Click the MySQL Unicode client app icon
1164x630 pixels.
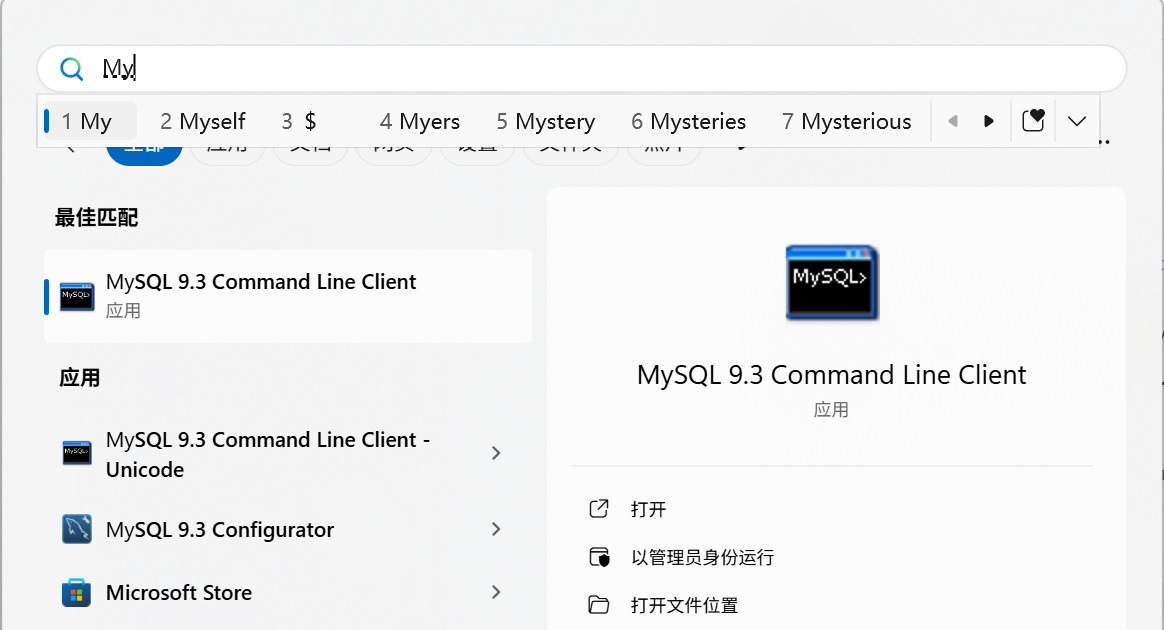(76, 452)
